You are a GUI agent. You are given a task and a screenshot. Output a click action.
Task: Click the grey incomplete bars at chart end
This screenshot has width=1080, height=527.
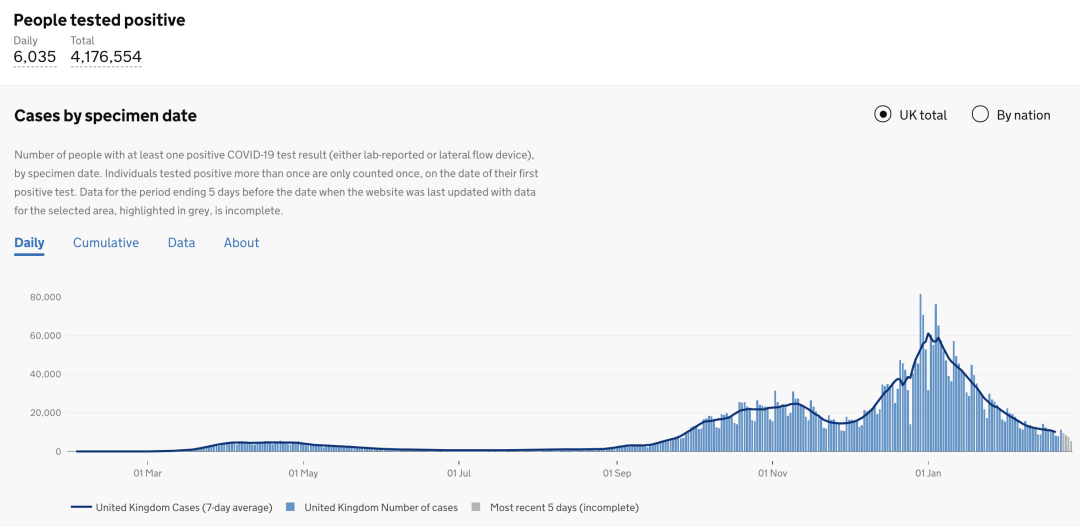(x=1066, y=440)
